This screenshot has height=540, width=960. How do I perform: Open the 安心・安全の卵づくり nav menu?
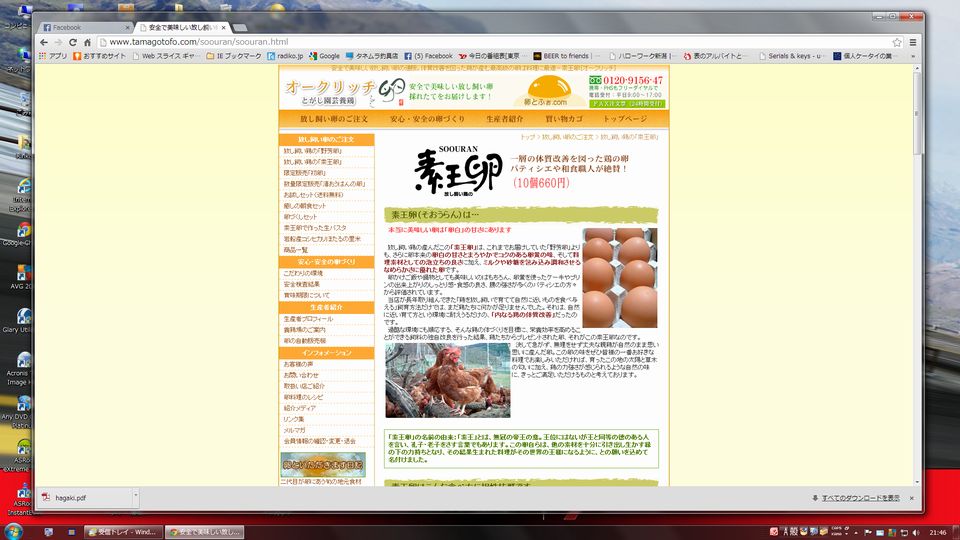point(427,119)
